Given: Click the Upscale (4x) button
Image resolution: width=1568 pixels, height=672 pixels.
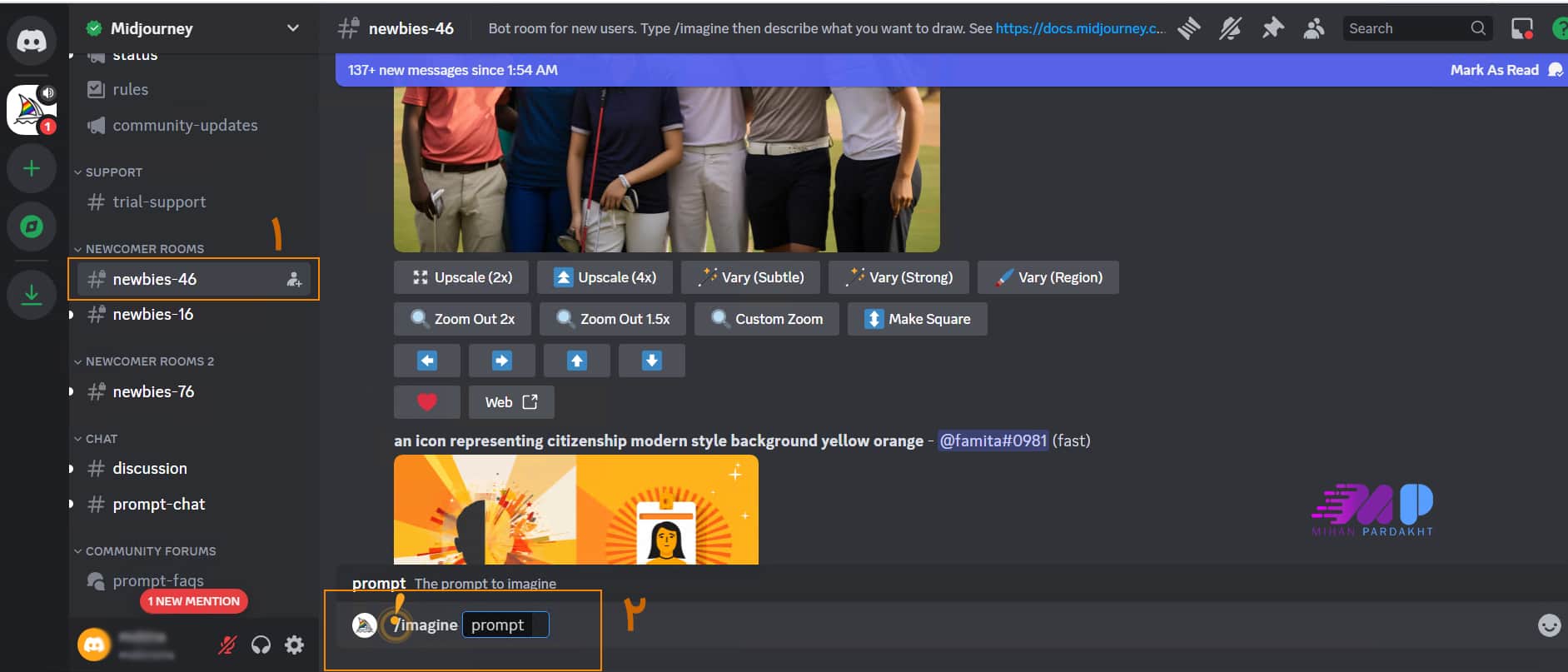Looking at the screenshot, I should pos(605,277).
